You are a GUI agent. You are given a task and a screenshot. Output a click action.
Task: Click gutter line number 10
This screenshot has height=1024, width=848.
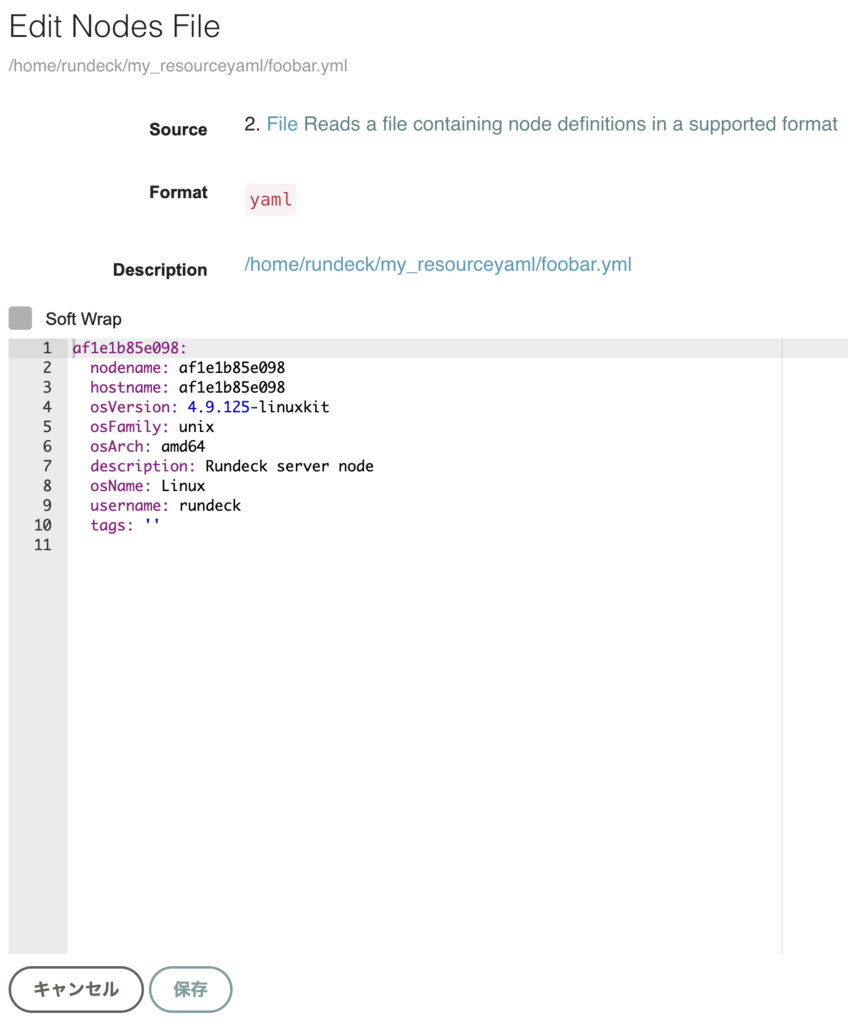coord(42,525)
